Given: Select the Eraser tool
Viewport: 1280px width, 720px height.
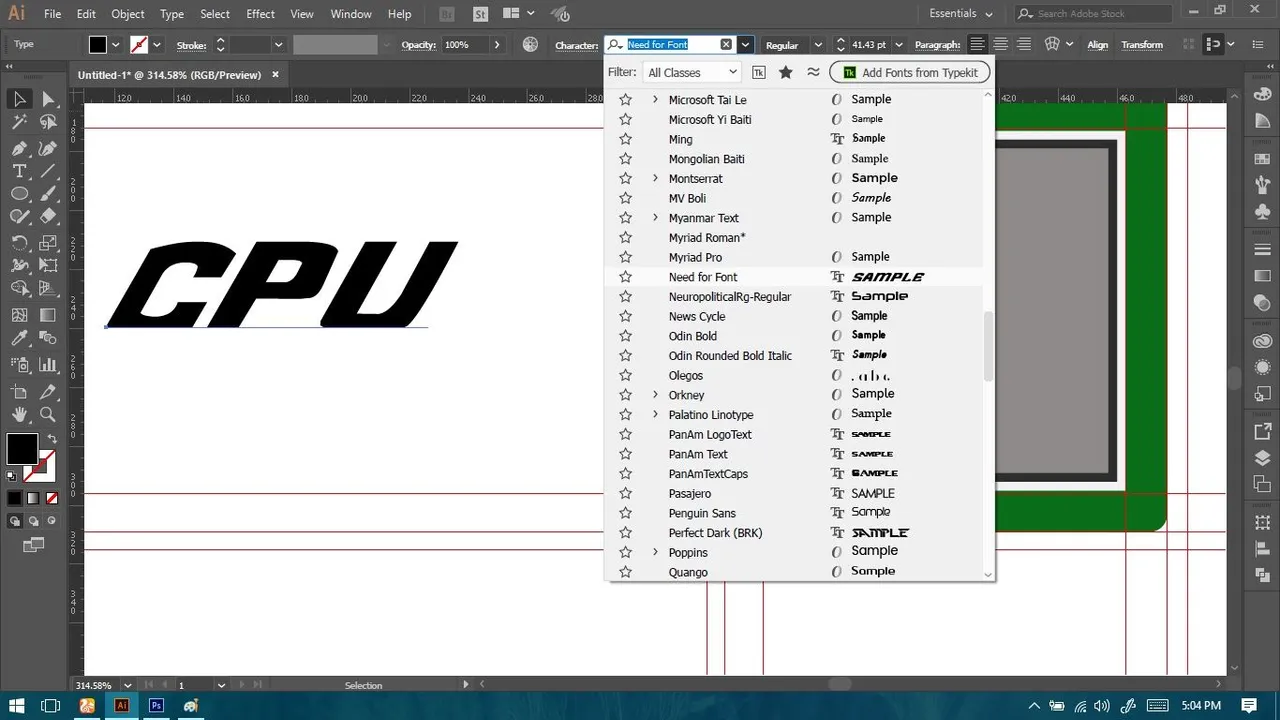Looking at the screenshot, I should [48, 216].
